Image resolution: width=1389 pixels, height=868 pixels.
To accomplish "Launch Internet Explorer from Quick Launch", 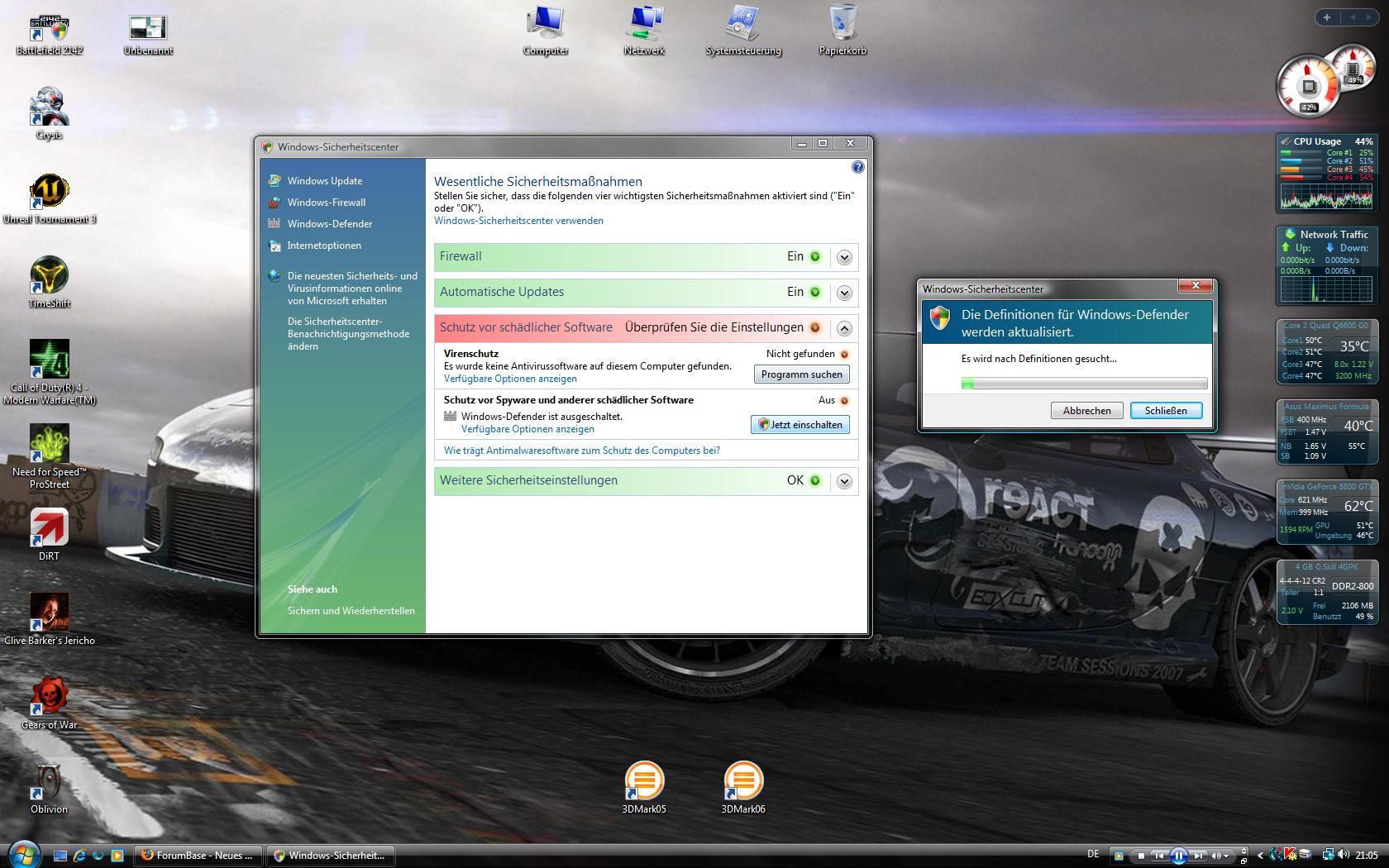I will tap(79, 856).
